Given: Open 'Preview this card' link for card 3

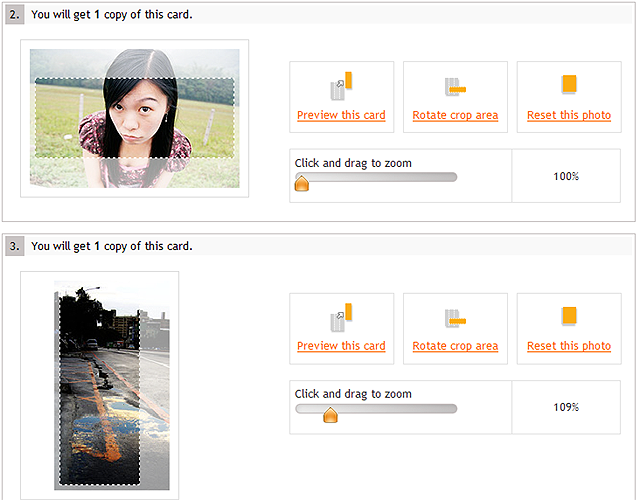Looking at the screenshot, I should click(341, 346).
